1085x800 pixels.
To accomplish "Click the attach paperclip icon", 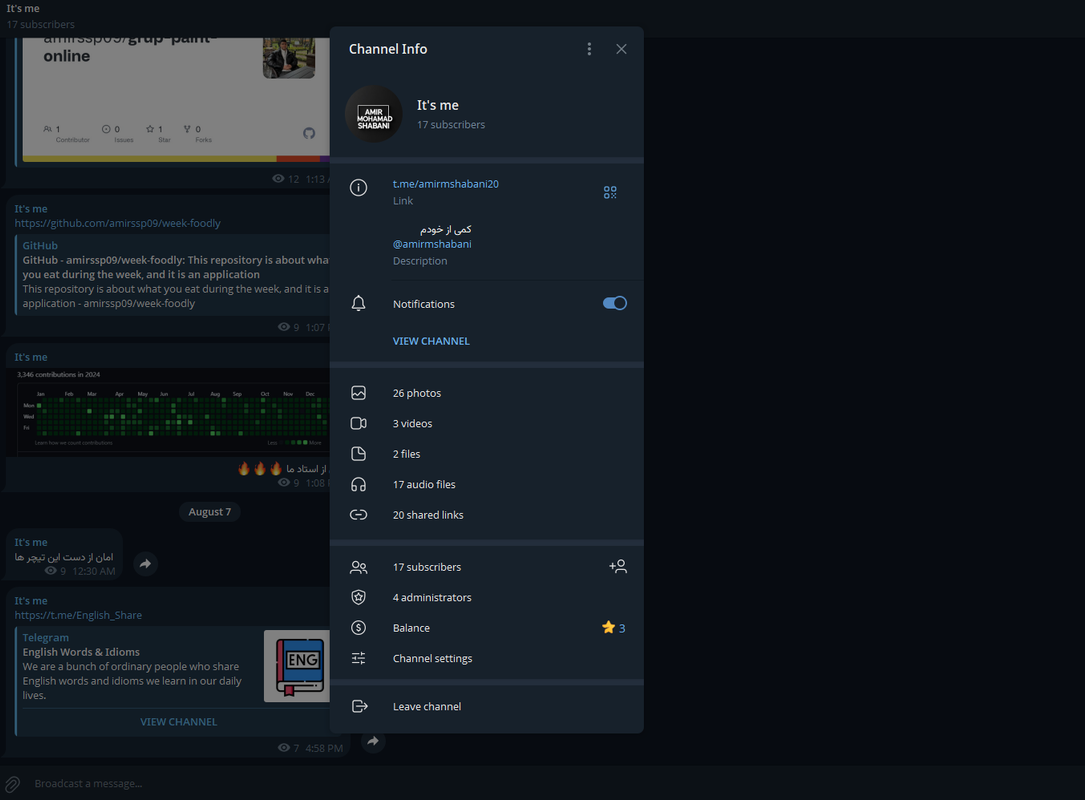I will coord(12,784).
